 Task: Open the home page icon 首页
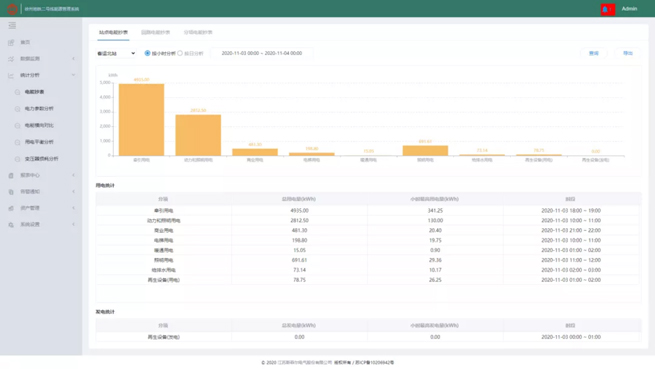[11, 42]
